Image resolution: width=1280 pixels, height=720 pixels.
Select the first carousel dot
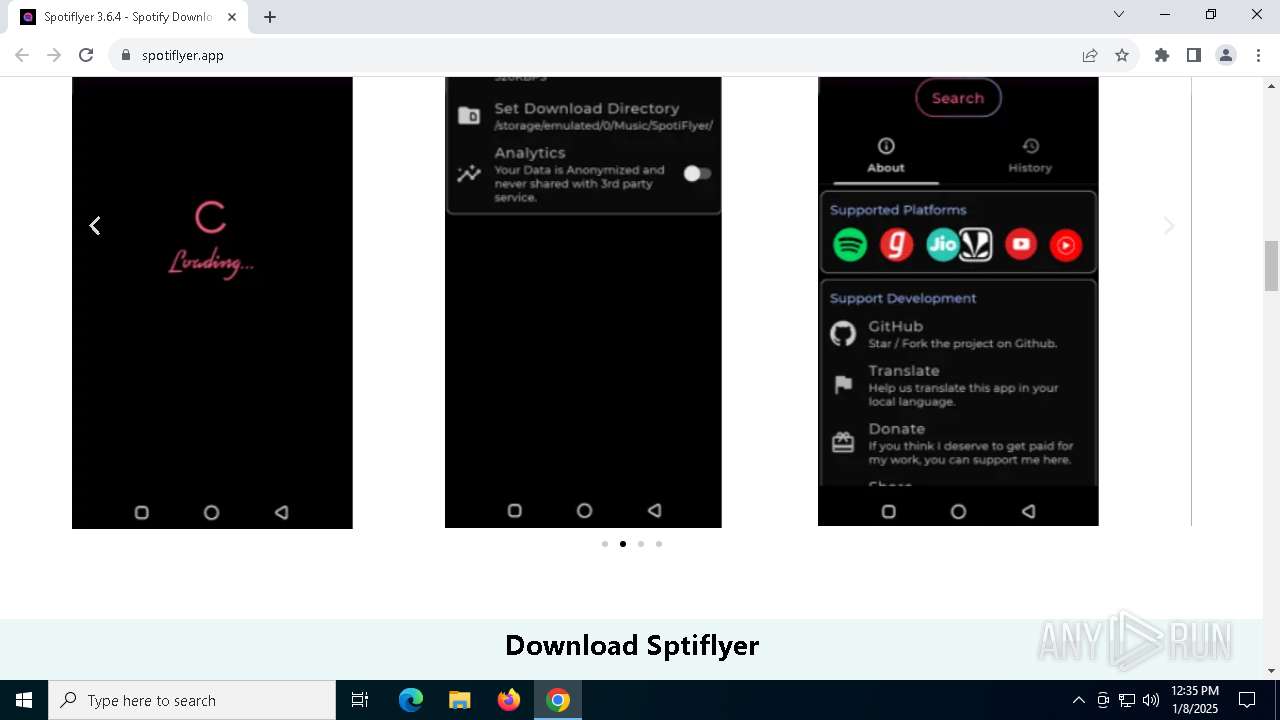[605, 544]
